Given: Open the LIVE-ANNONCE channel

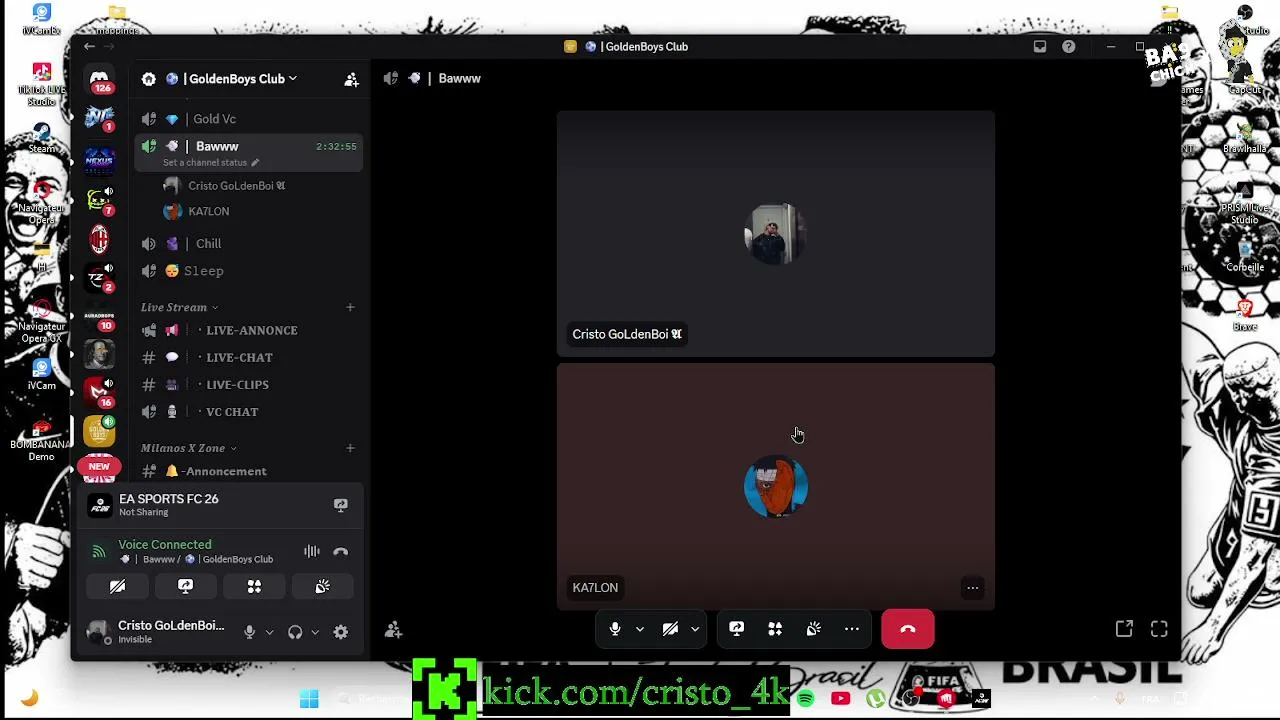Looking at the screenshot, I should (249, 330).
